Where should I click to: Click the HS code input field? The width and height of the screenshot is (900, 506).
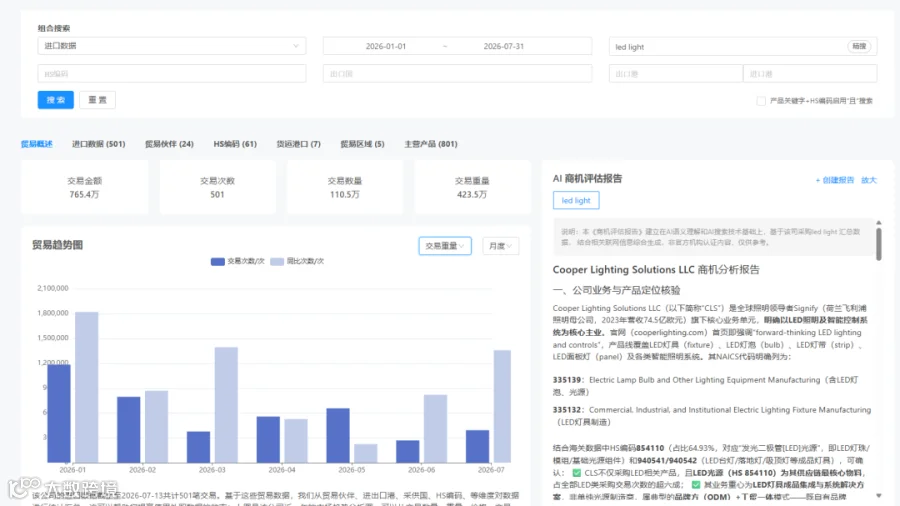(172, 73)
